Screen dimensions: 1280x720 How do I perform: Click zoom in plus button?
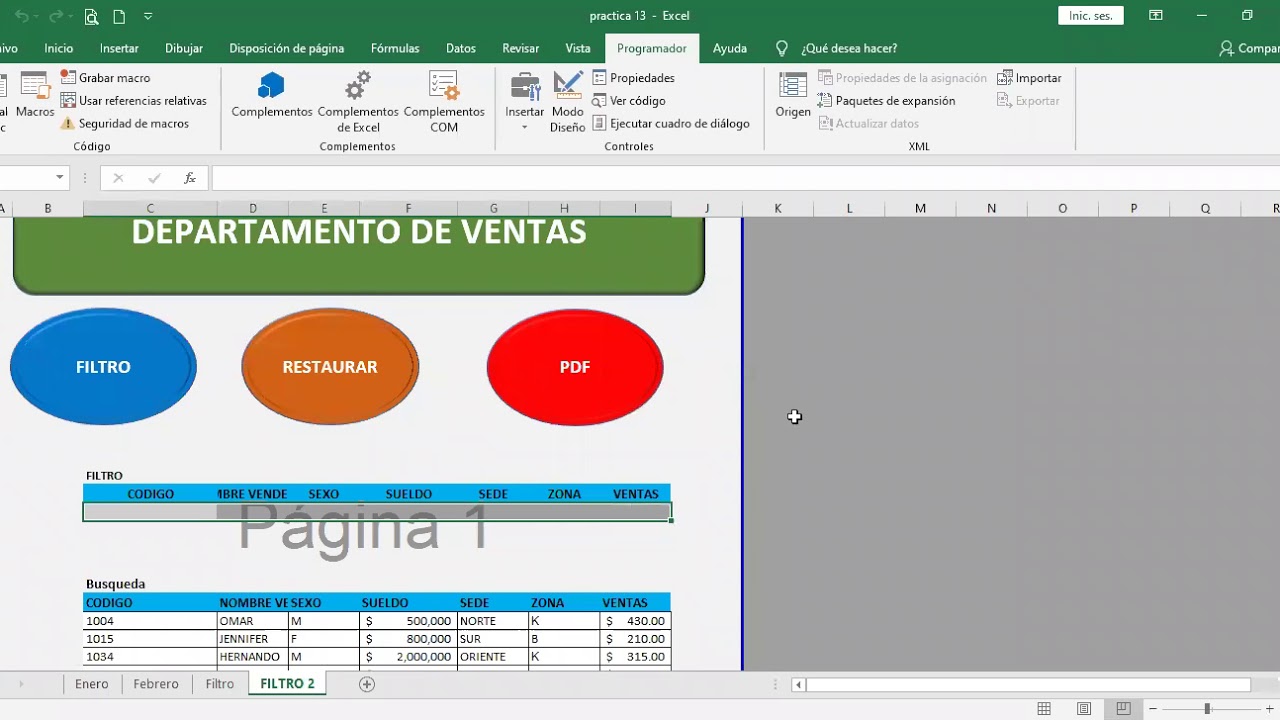pos(1269,709)
